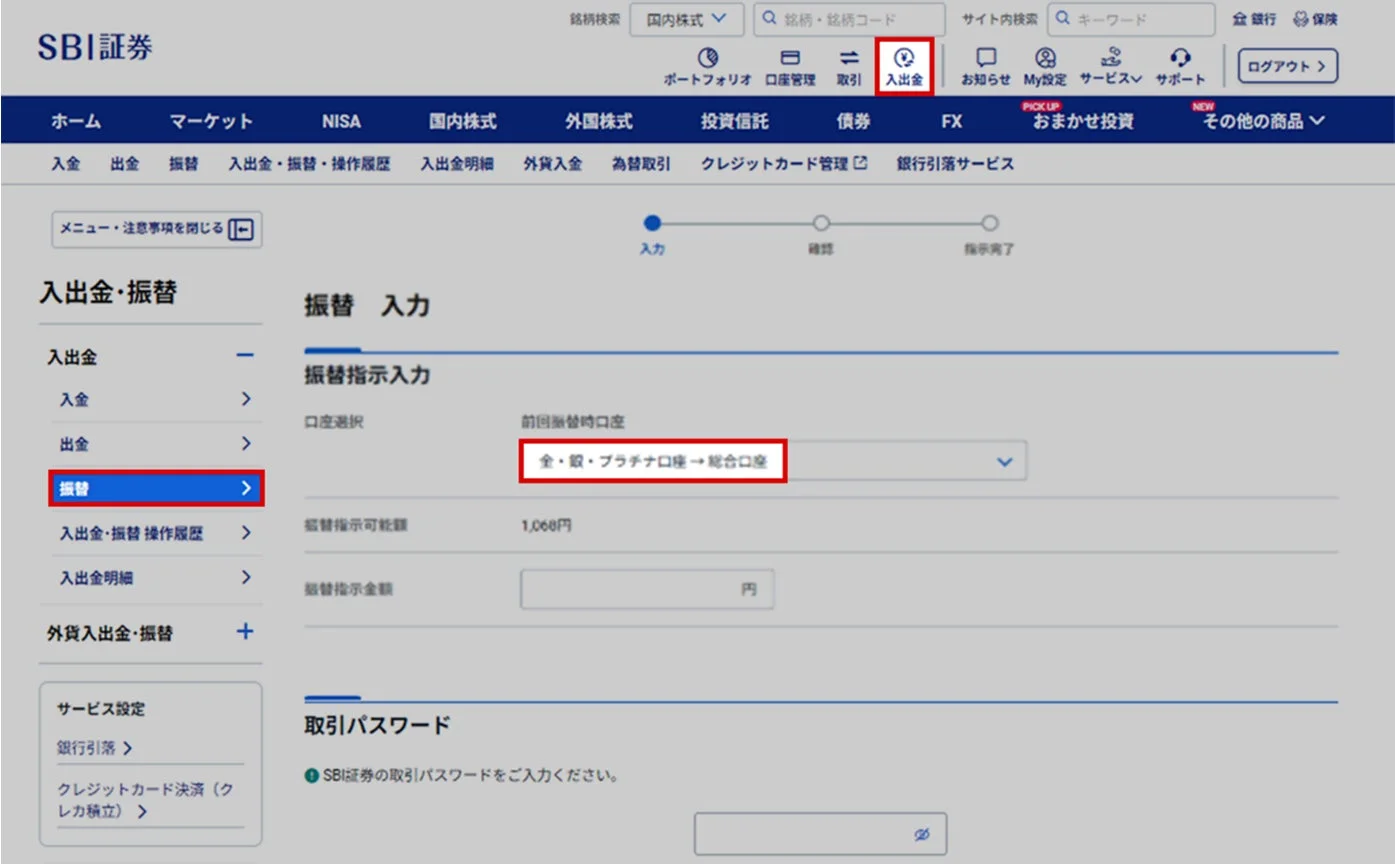1395x864 pixels.
Task: Click the ログアウト button
Action: [1287, 65]
